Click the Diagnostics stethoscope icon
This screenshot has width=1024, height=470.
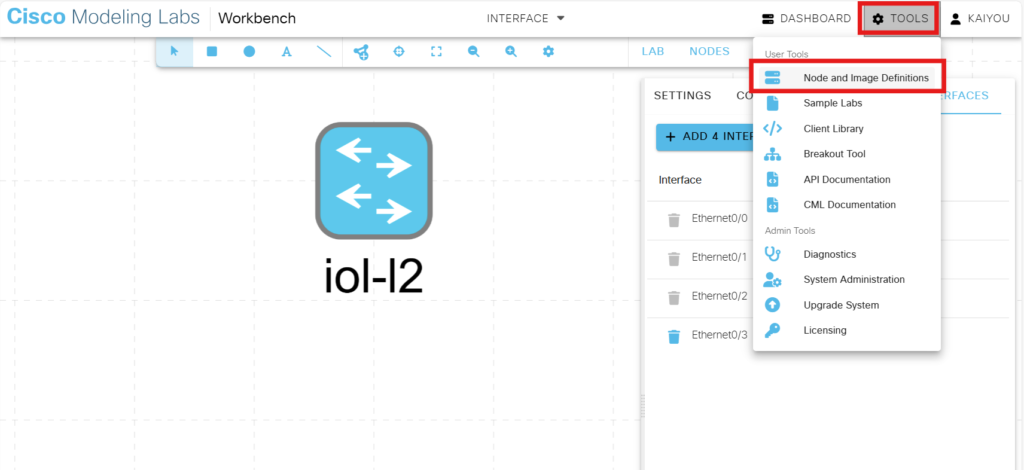773,254
